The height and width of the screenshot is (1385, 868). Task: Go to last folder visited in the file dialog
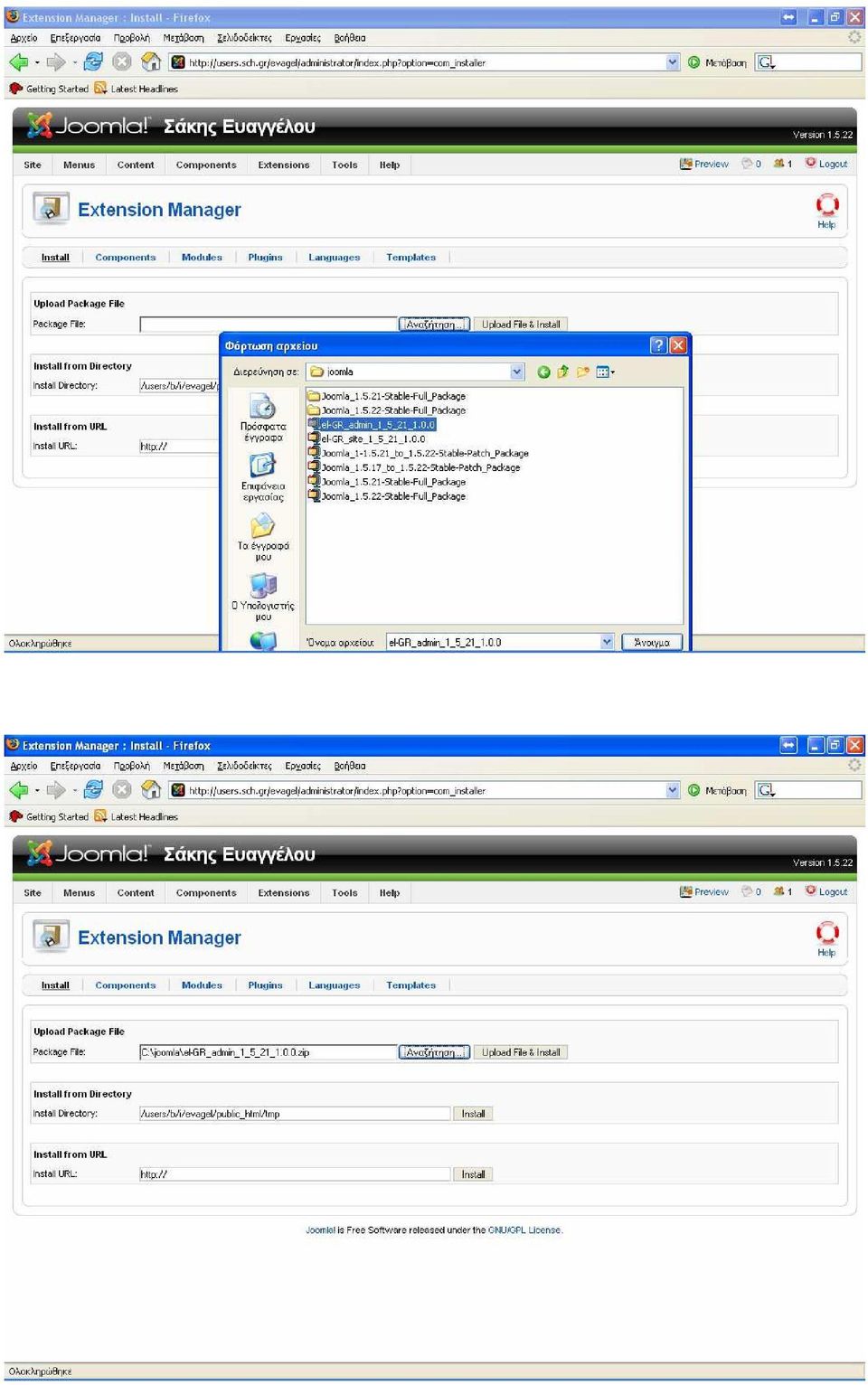click(543, 372)
